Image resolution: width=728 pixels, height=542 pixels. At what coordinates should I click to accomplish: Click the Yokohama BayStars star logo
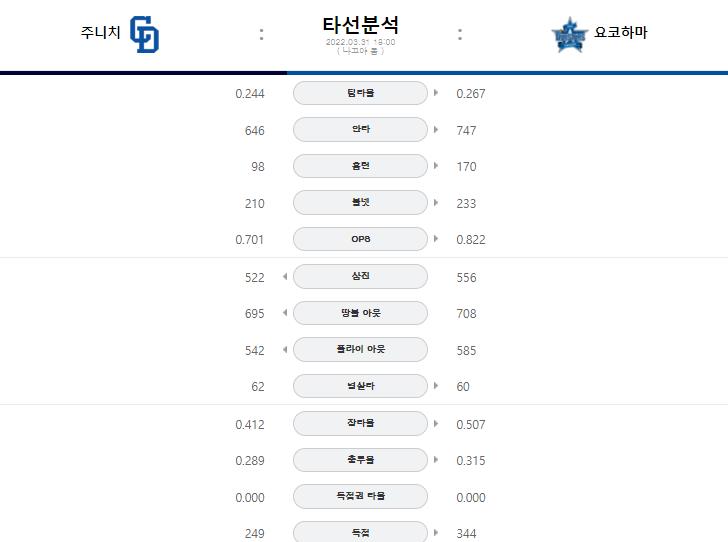click(569, 35)
